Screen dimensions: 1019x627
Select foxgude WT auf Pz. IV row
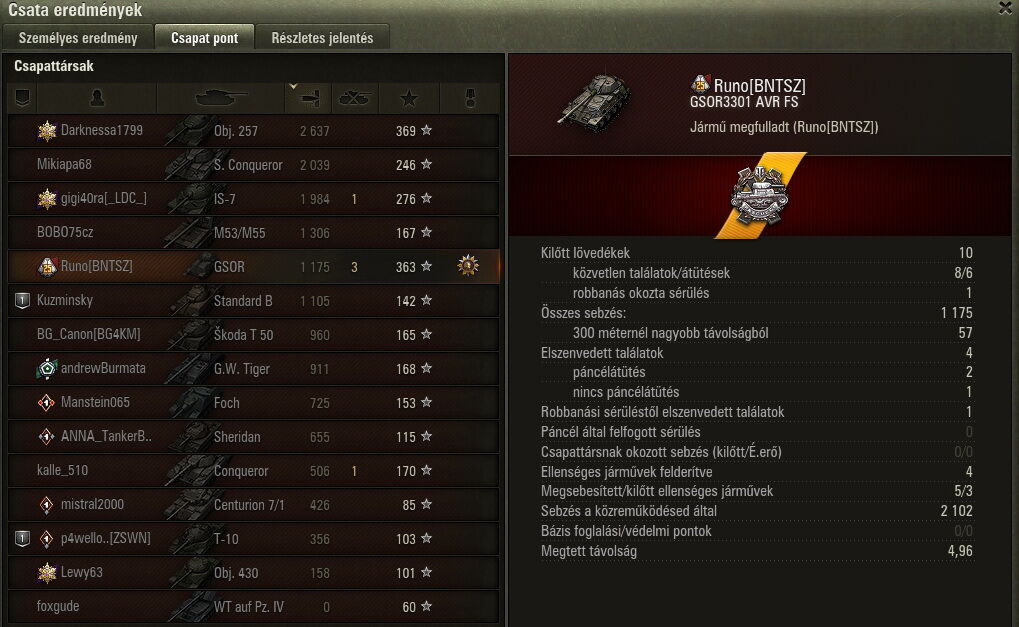click(253, 606)
